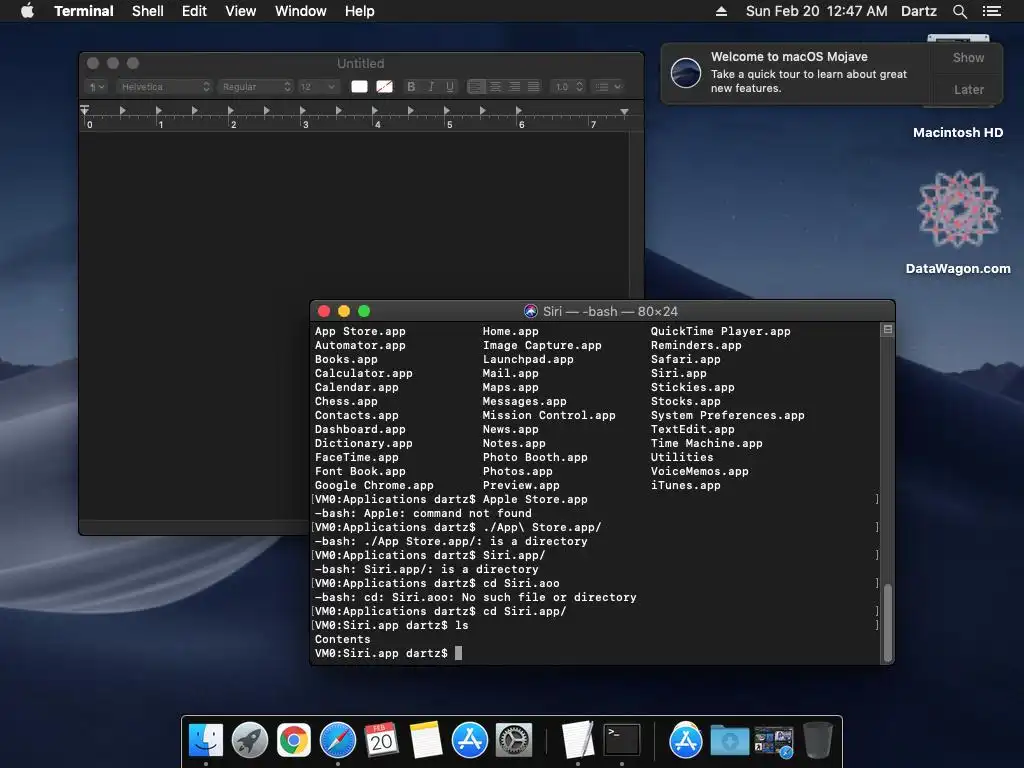This screenshot has width=1024, height=768.
Task: Click Later on the Mojave notification
Action: pos(968,89)
